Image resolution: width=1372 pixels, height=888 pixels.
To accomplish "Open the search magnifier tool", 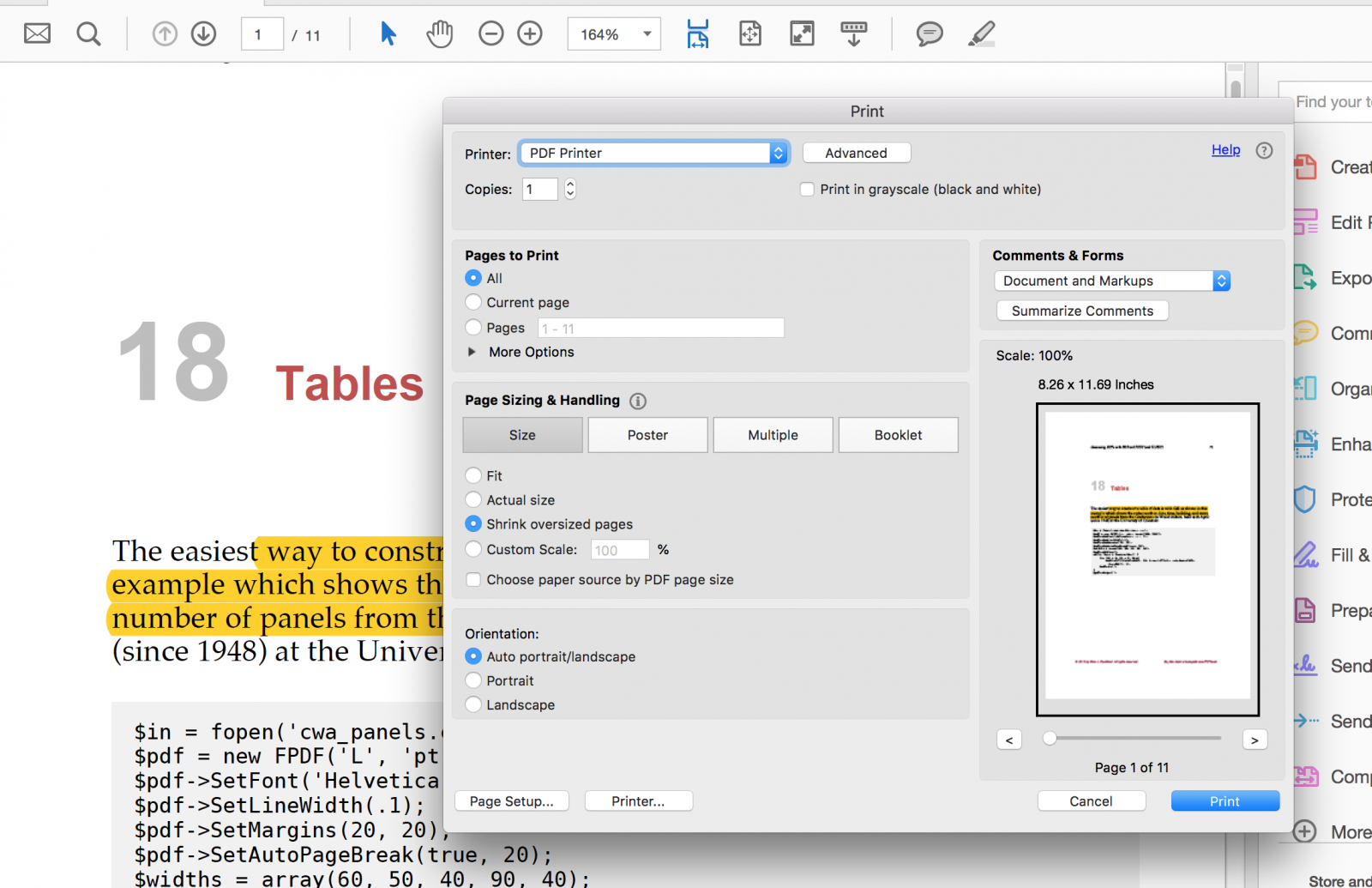I will (x=88, y=34).
